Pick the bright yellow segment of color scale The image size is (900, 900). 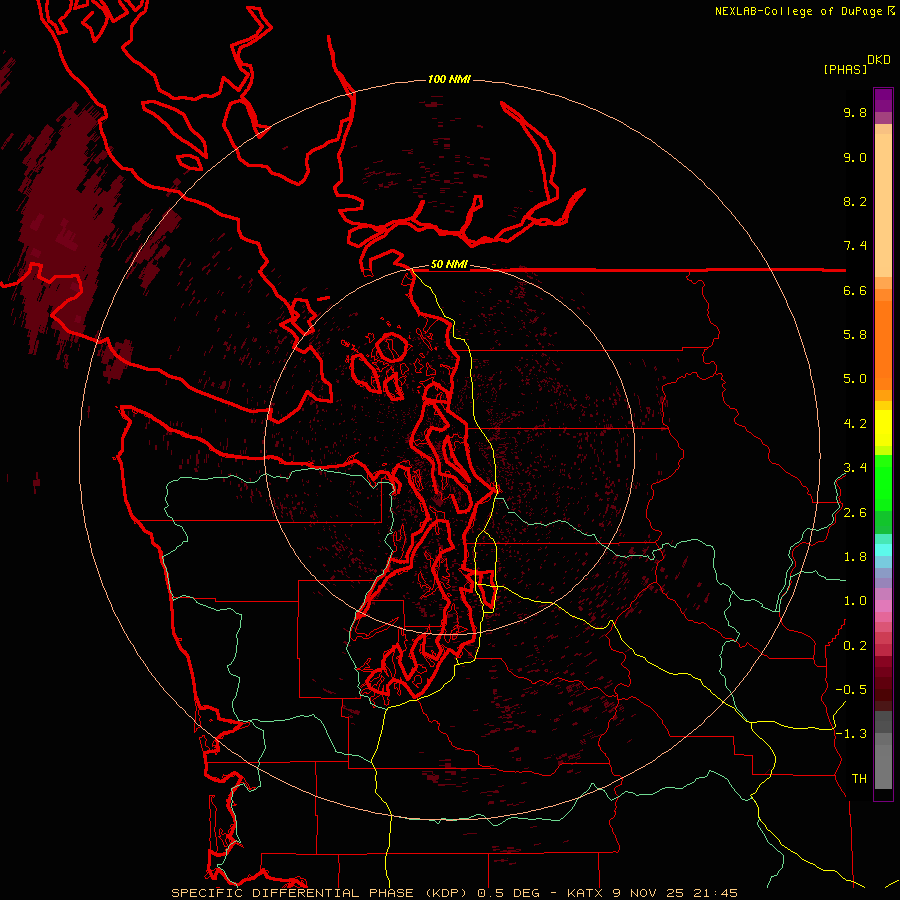(x=883, y=428)
